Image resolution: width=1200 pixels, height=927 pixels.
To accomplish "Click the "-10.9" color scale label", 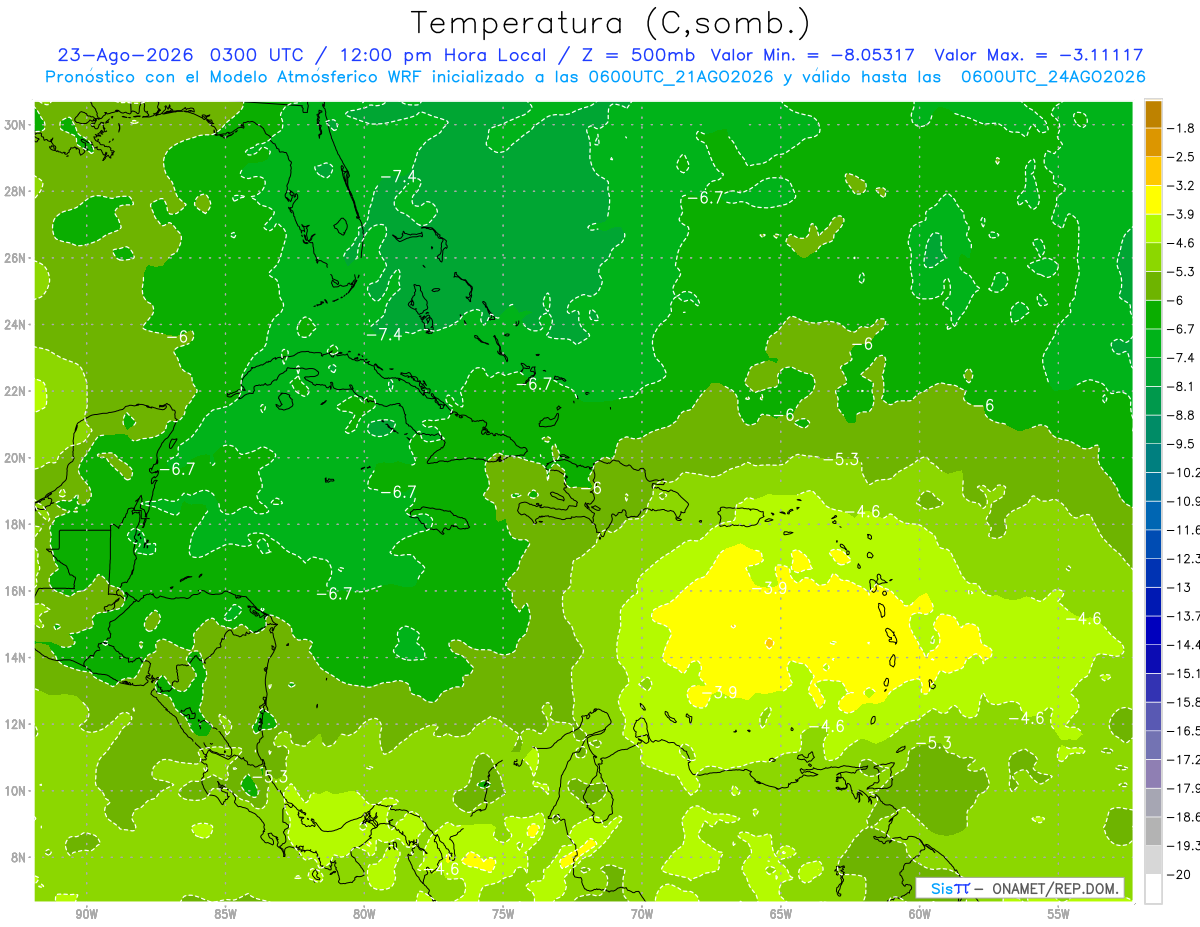I will (x=1183, y=501).
